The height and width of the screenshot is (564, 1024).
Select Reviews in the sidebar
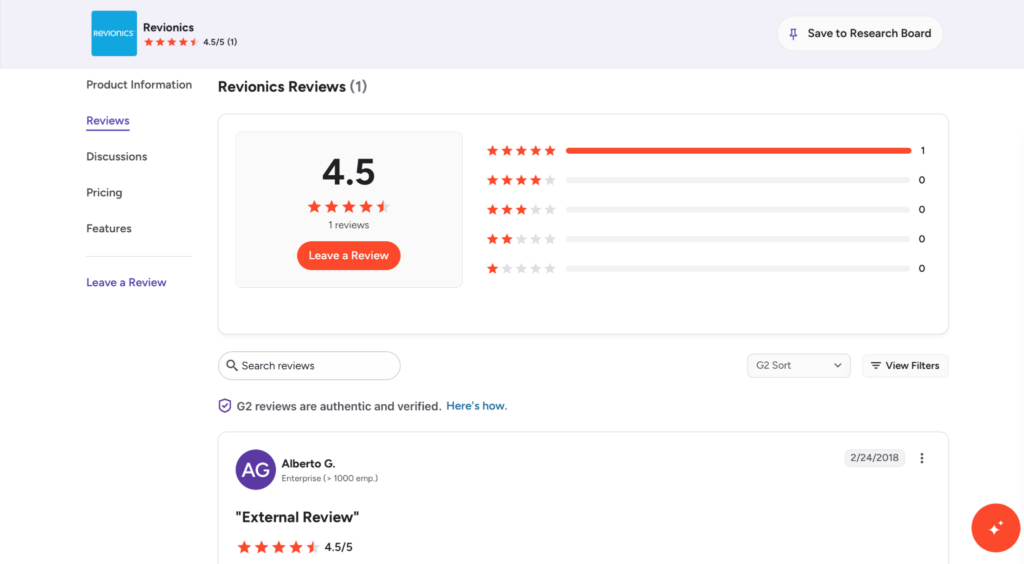(108, 121)
